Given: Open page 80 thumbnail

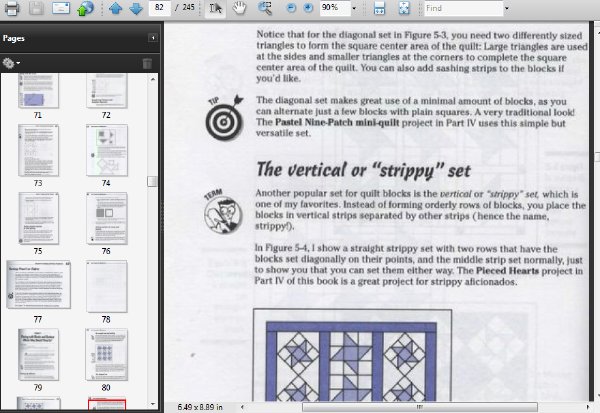Looking at the screenshot, I should 107,354.
